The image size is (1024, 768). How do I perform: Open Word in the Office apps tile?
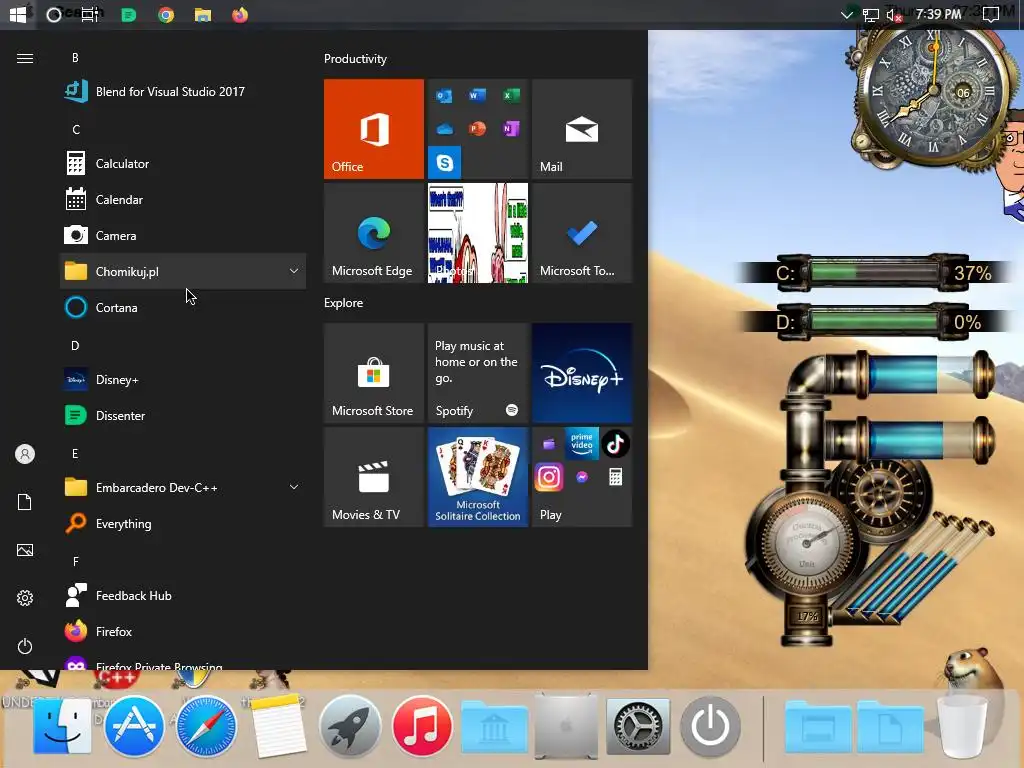[x=477, y=96]
